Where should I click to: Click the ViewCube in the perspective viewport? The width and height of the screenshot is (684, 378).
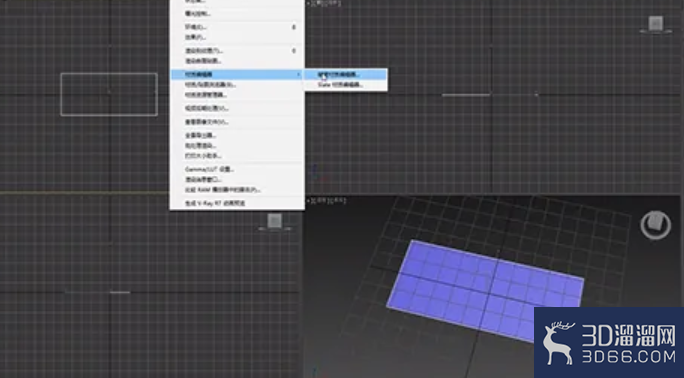point(656,225)
